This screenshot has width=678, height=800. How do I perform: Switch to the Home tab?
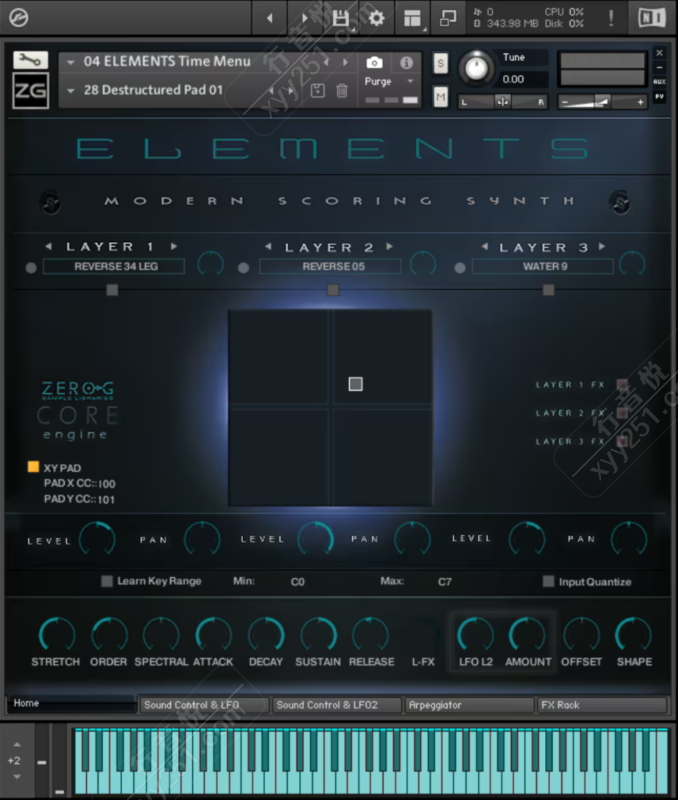coord(71,704)
